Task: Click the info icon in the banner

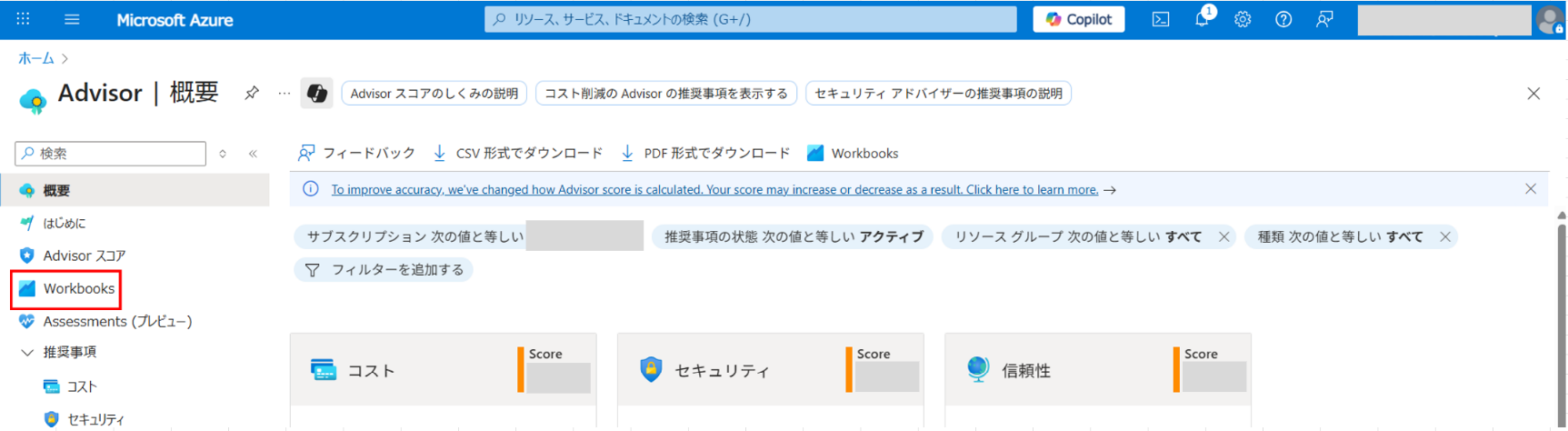Action: [x=310, y=189]
